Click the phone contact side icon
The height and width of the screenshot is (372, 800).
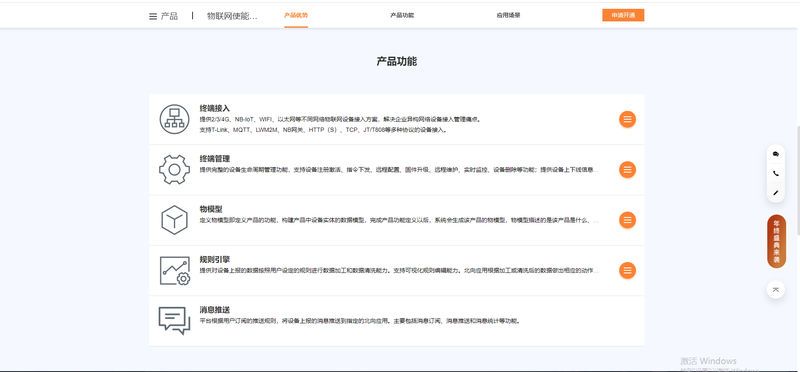[776, 173]
